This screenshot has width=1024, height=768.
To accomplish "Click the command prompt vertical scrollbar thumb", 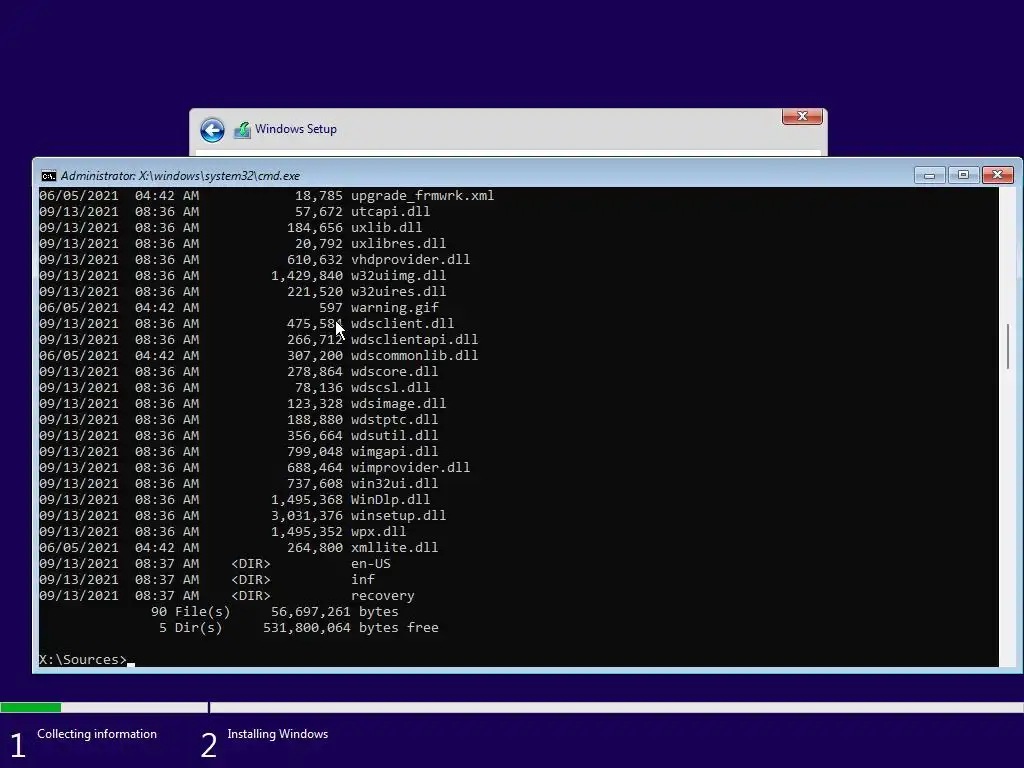I will tap(1008, 345).
